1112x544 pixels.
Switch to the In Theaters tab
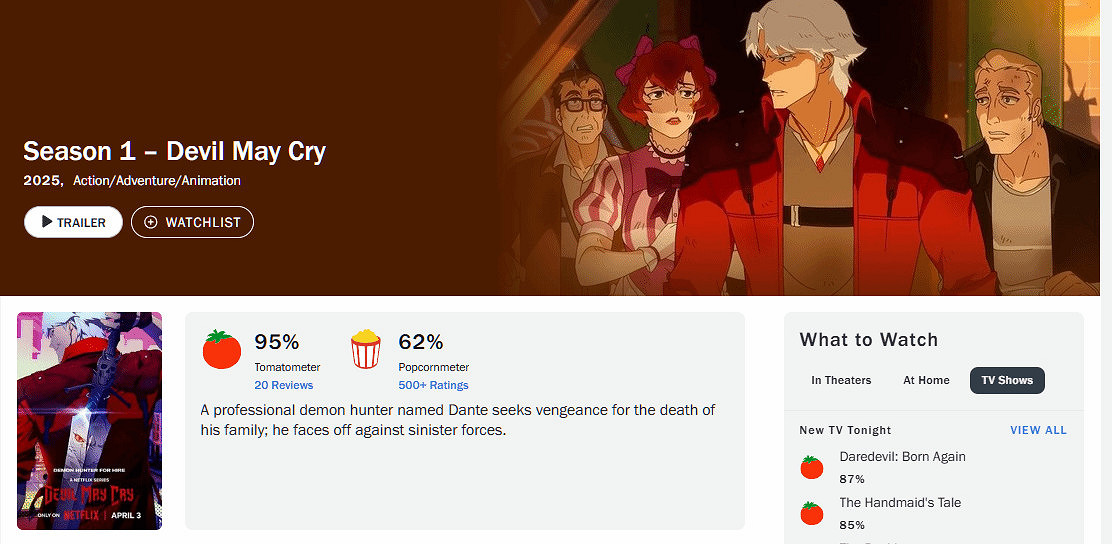point(841,380)
